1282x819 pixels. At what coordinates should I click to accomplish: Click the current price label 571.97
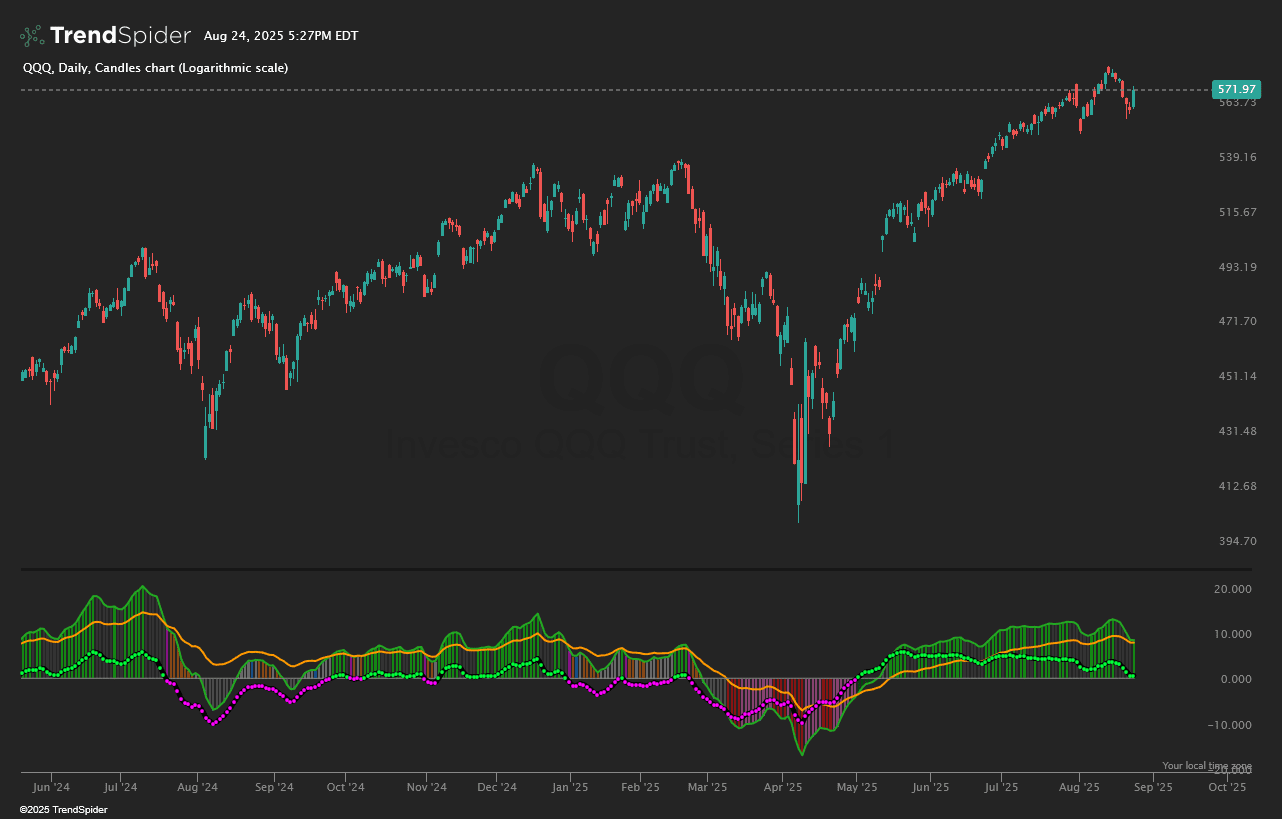(x=1236, y=90)
